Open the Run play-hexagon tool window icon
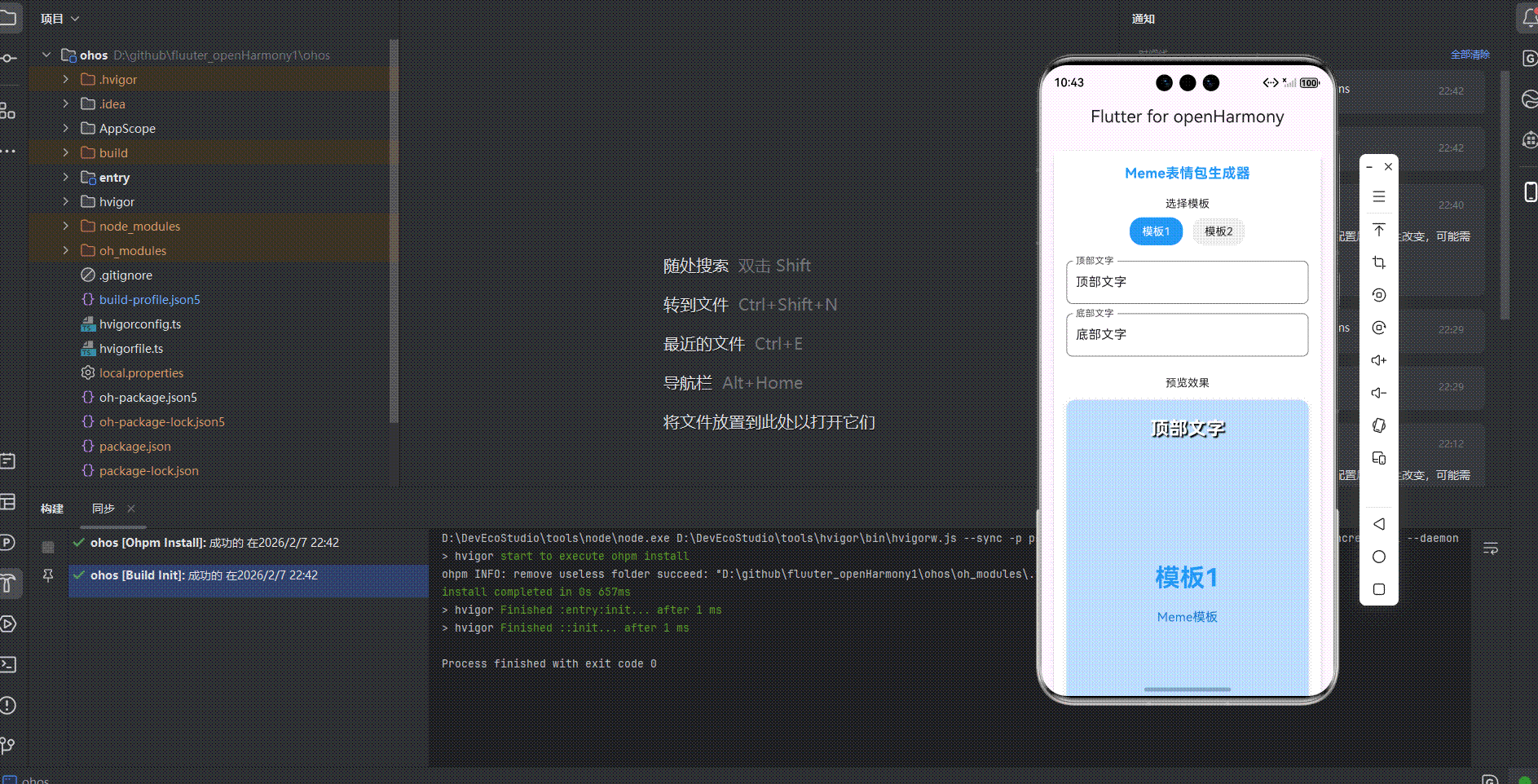 click(x=8, y=624)
